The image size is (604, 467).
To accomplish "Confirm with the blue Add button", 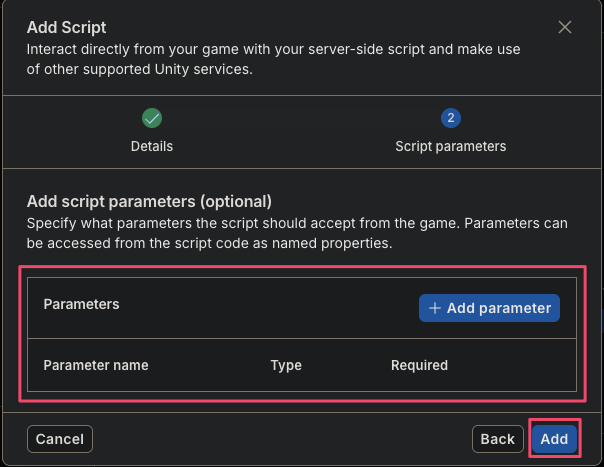I will (x=554, y=439).
